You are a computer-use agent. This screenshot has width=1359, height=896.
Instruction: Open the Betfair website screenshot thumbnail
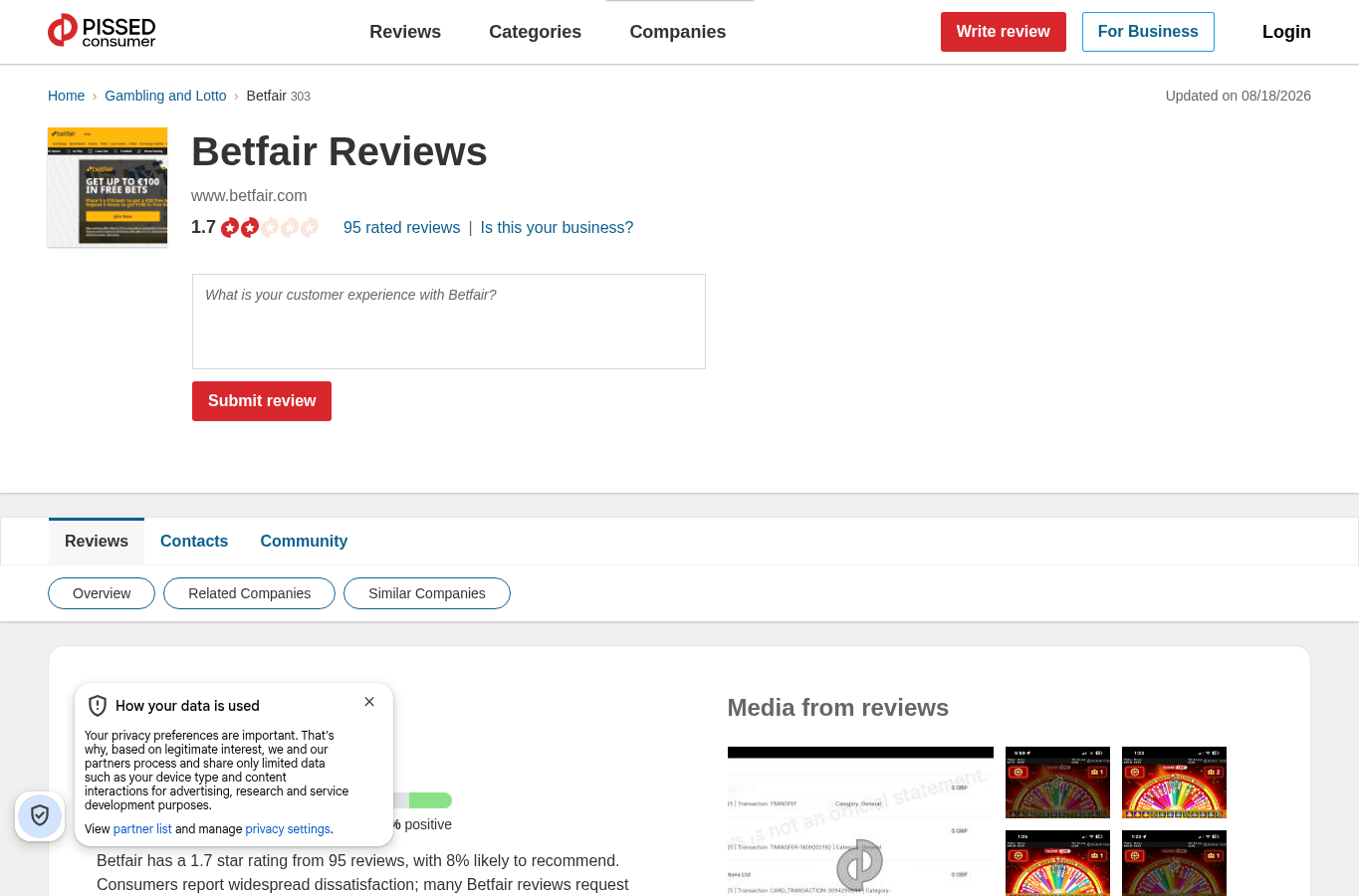tap(108, 187)
